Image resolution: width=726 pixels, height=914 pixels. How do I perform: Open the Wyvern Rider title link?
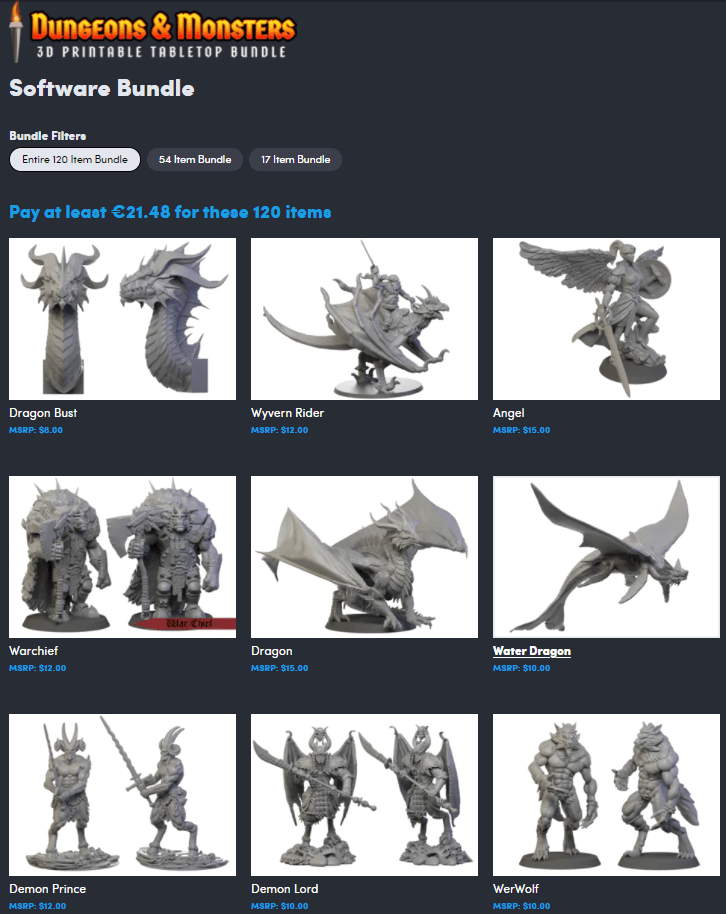pos(287,413)
